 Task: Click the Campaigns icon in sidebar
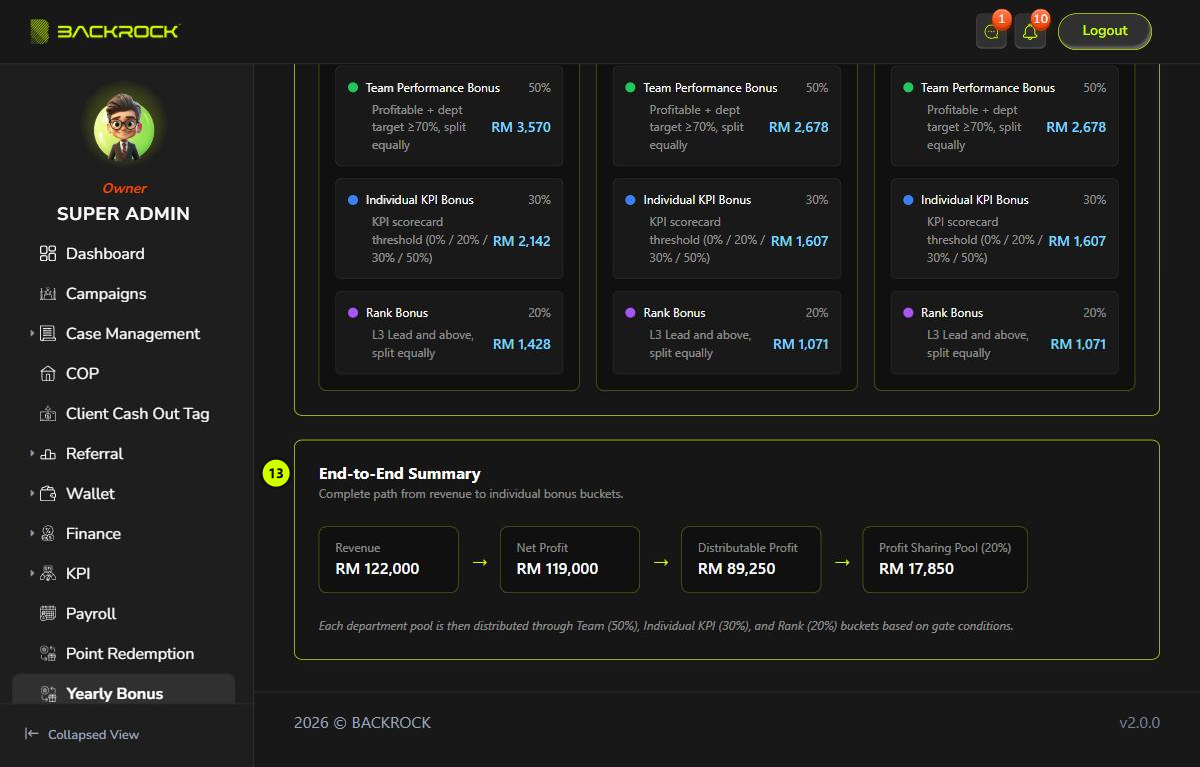(x=48, y=294)
